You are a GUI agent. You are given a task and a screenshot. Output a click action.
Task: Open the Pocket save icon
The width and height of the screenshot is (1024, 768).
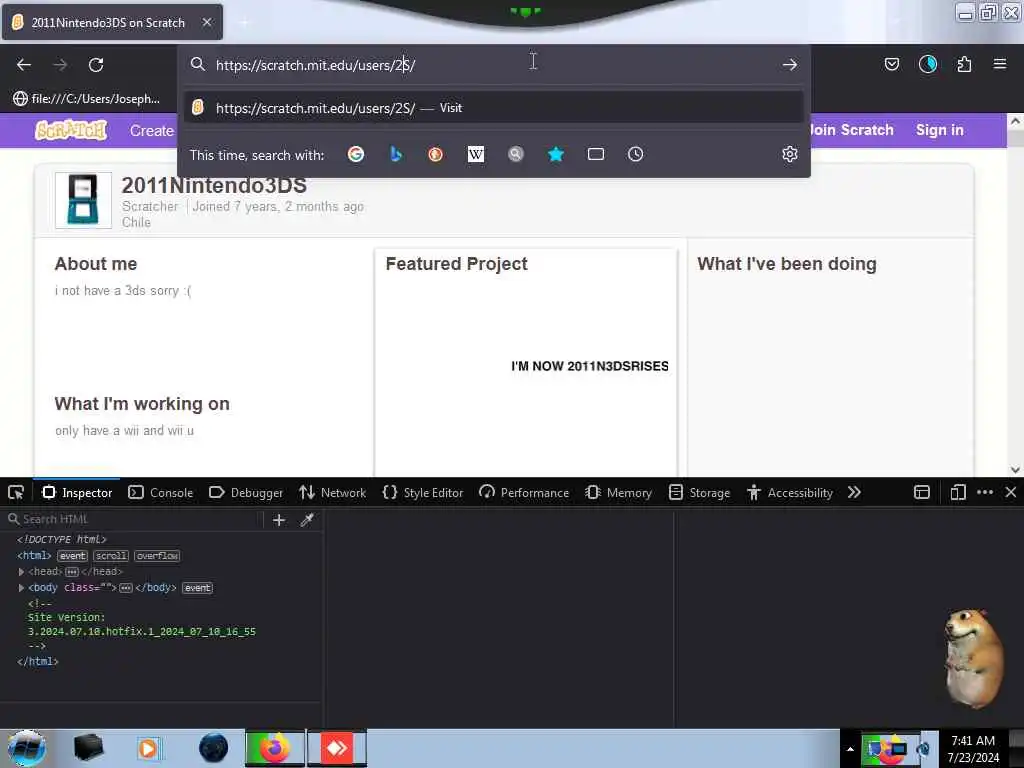pyautogui.click(x=891, y=64)
